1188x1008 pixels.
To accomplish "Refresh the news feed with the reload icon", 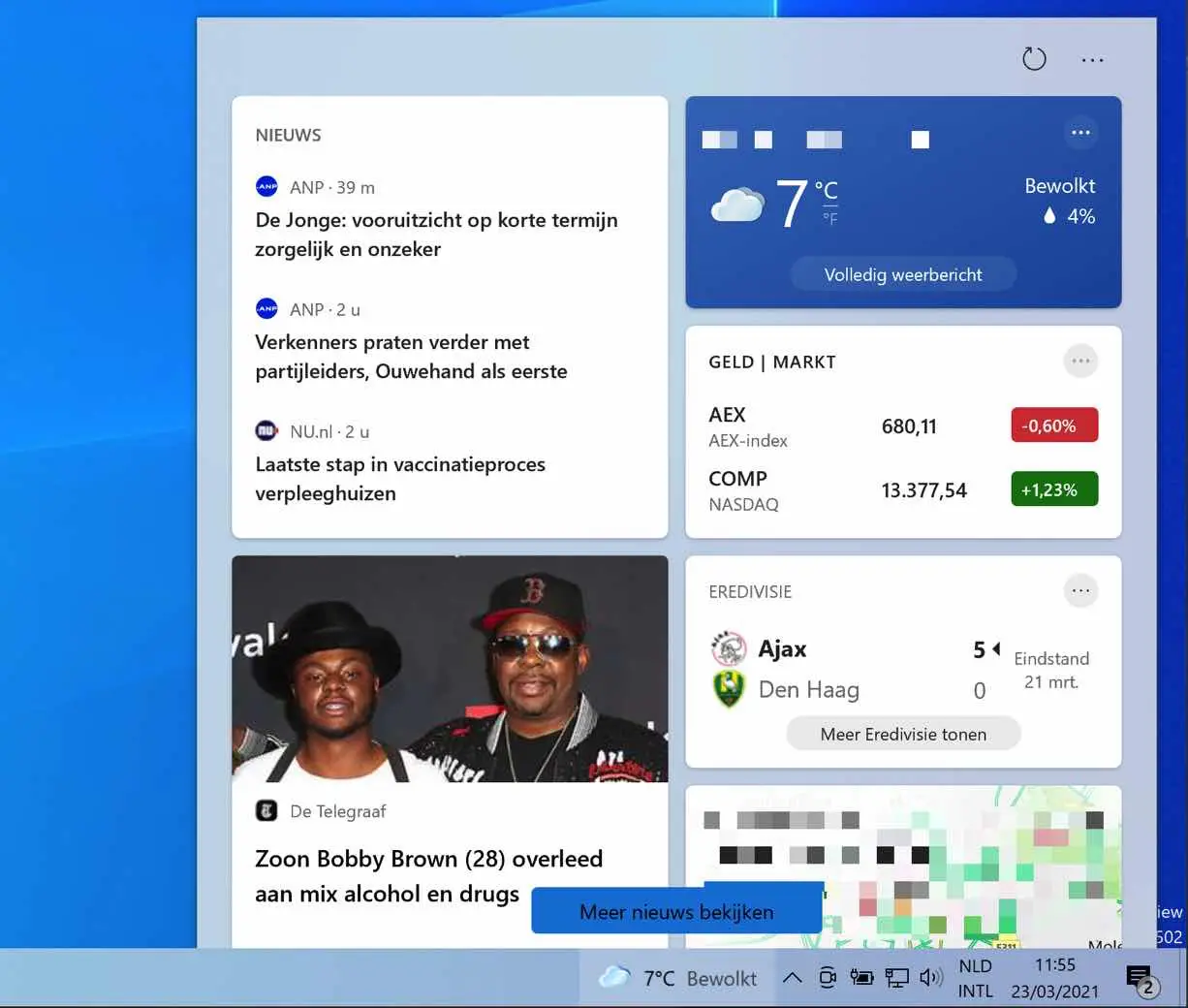I will [x=1034, y=59].
